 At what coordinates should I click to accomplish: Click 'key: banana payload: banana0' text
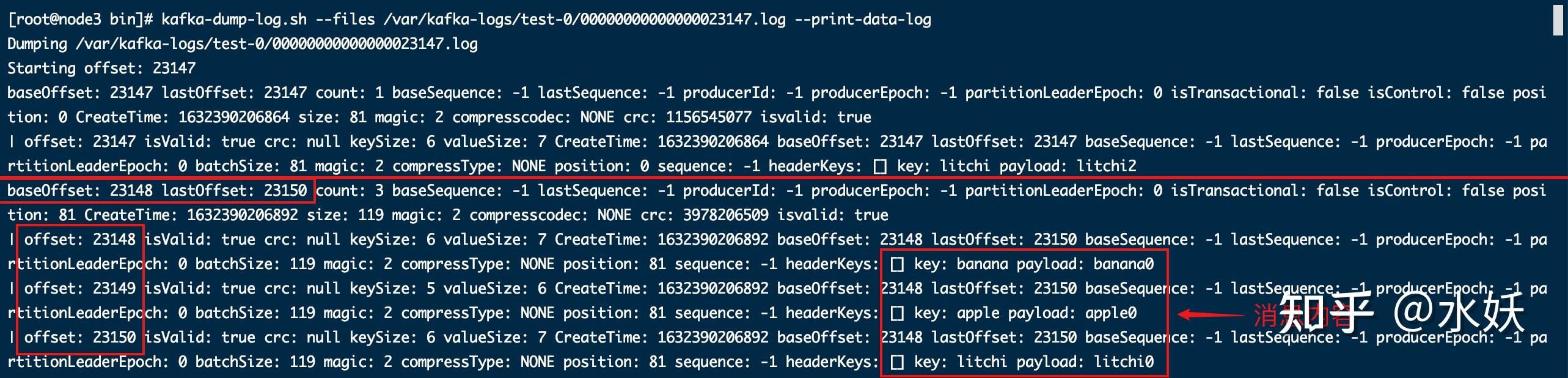coord(1034,264)
